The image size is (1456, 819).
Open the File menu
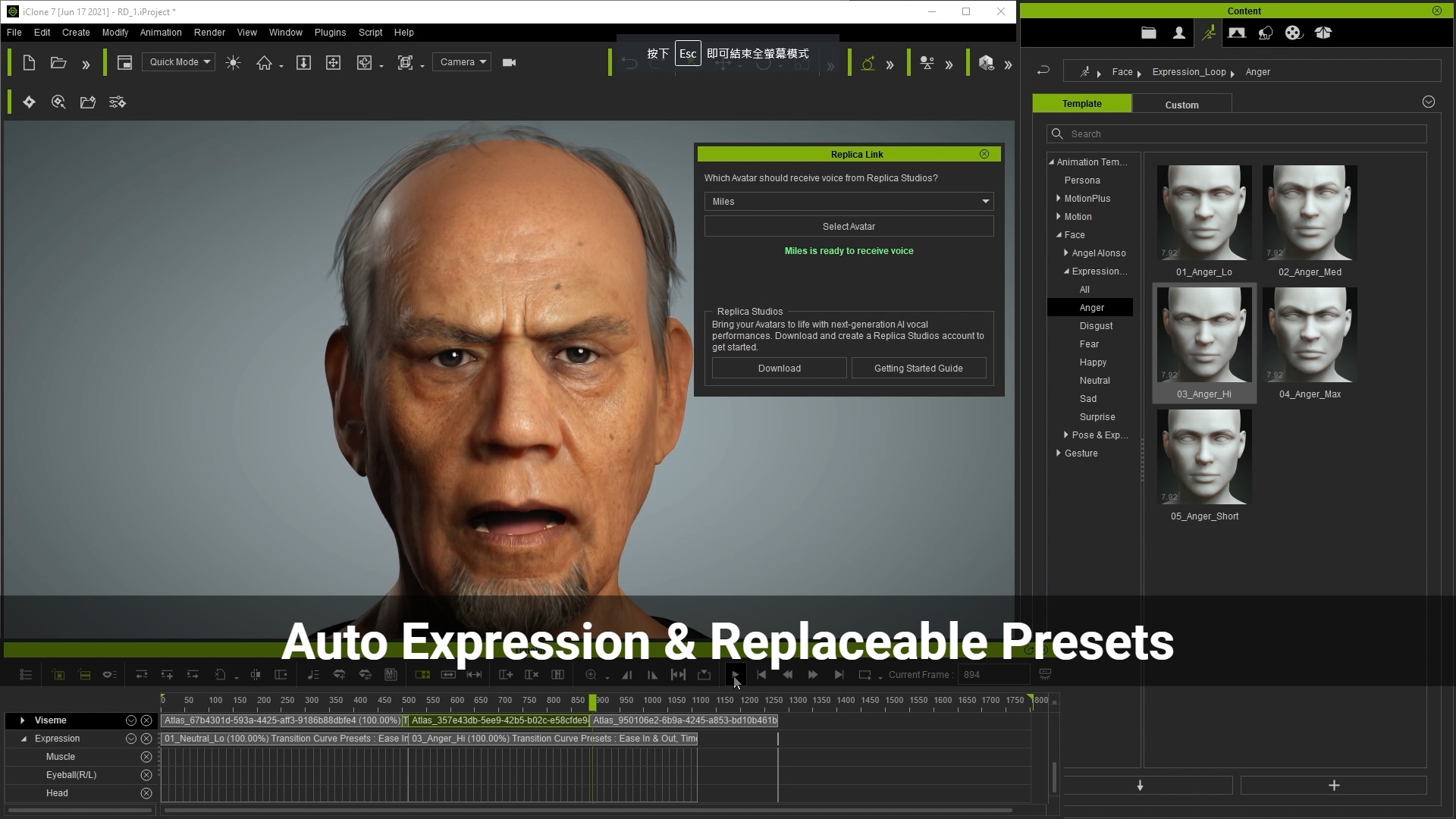coord(14,33)
